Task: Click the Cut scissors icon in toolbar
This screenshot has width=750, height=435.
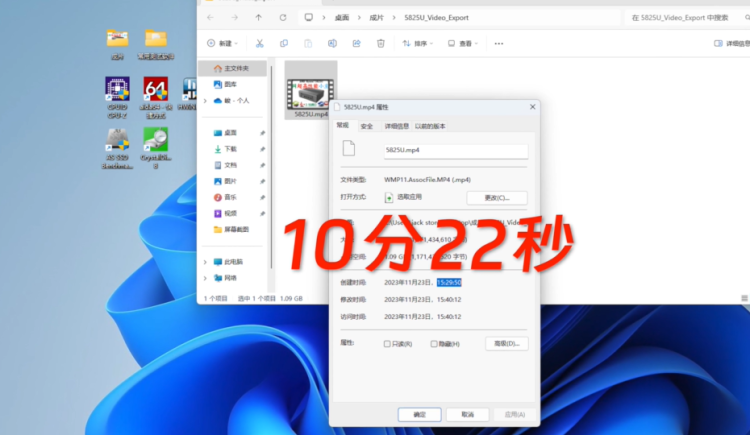Action: pos(259,44)
